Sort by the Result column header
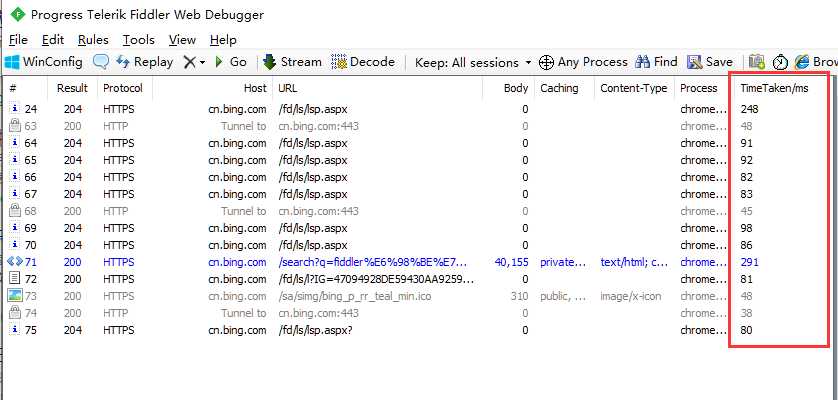This screenshot has height=400, width=838. [72, 88]
